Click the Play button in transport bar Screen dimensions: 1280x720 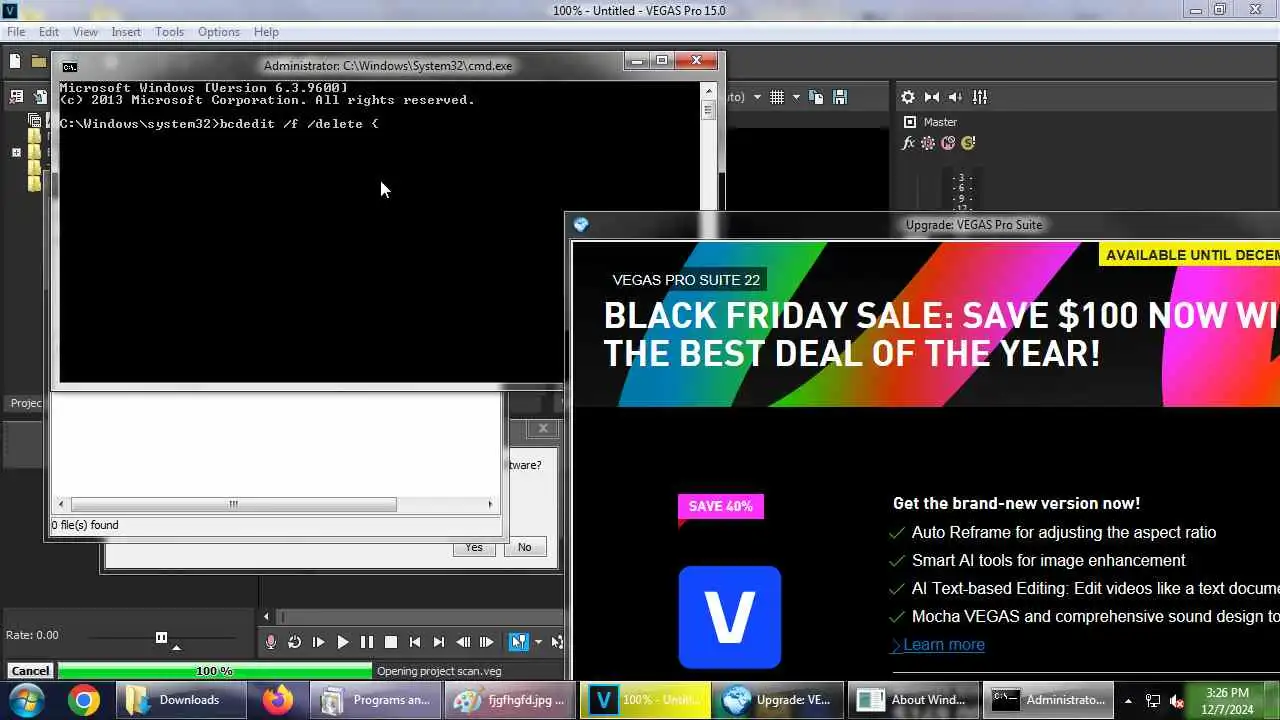pos(342,642)
